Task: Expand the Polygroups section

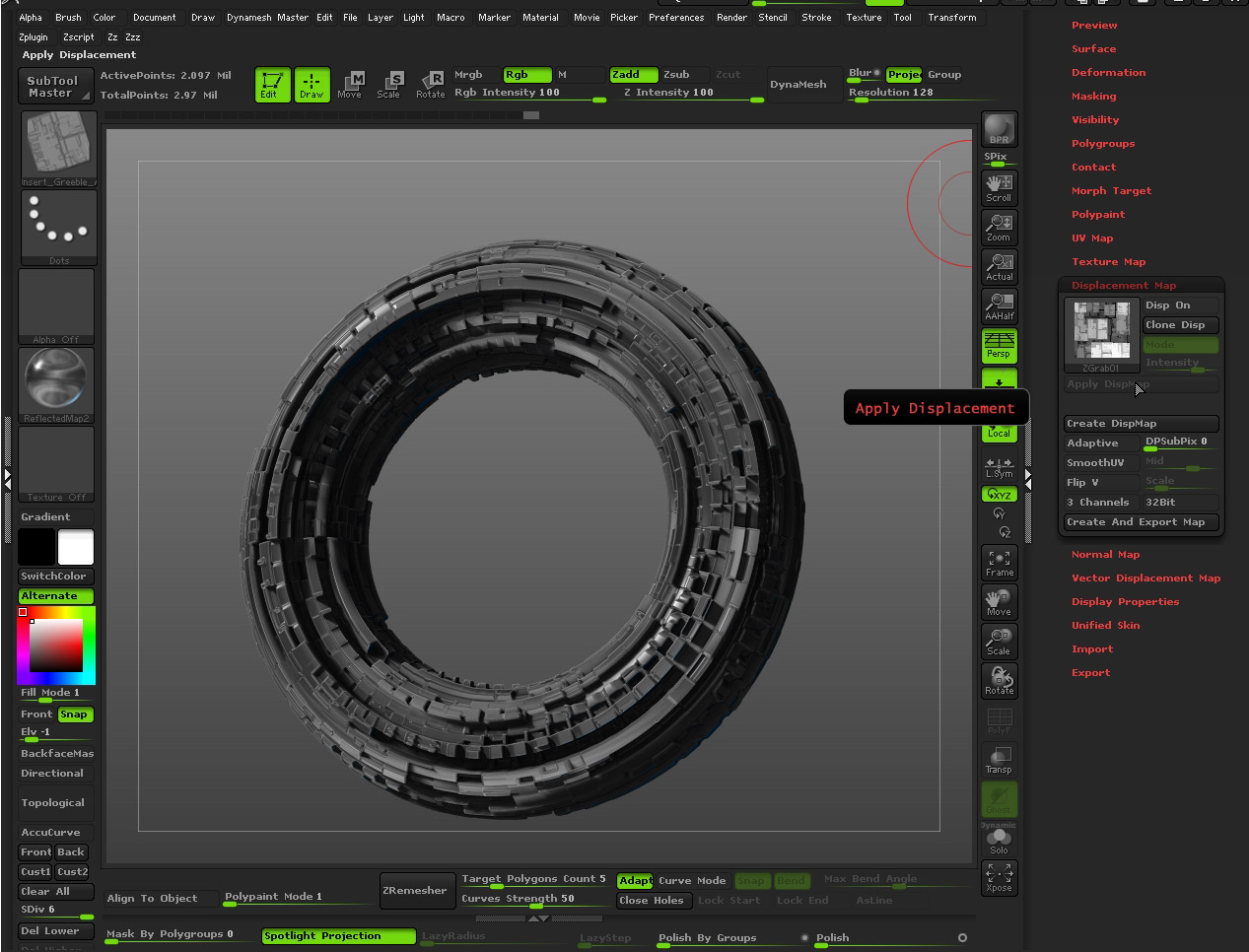Action: point(1103,144)
